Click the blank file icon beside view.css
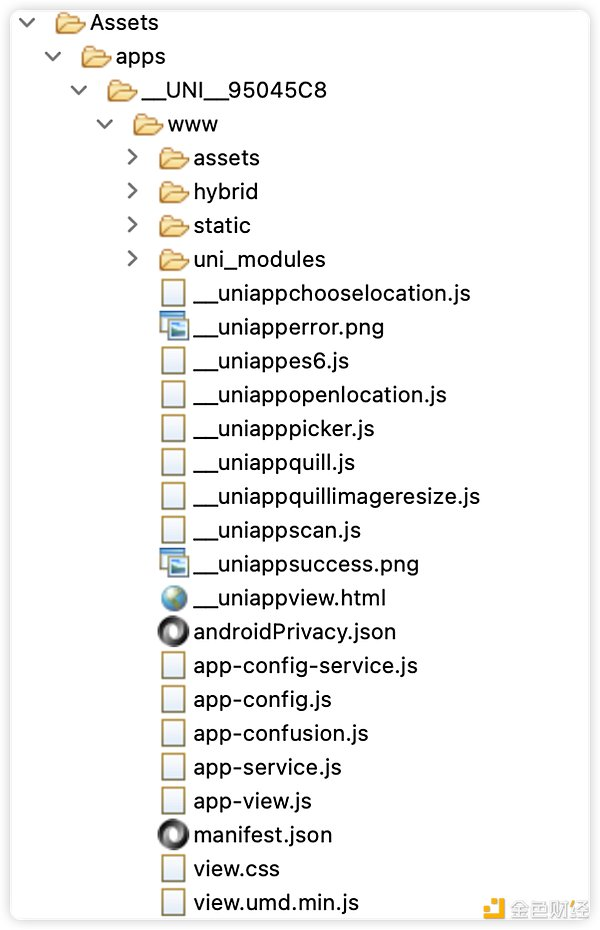Image resolution: width=600 pixels, height=930 pixels. coord(173,868)
